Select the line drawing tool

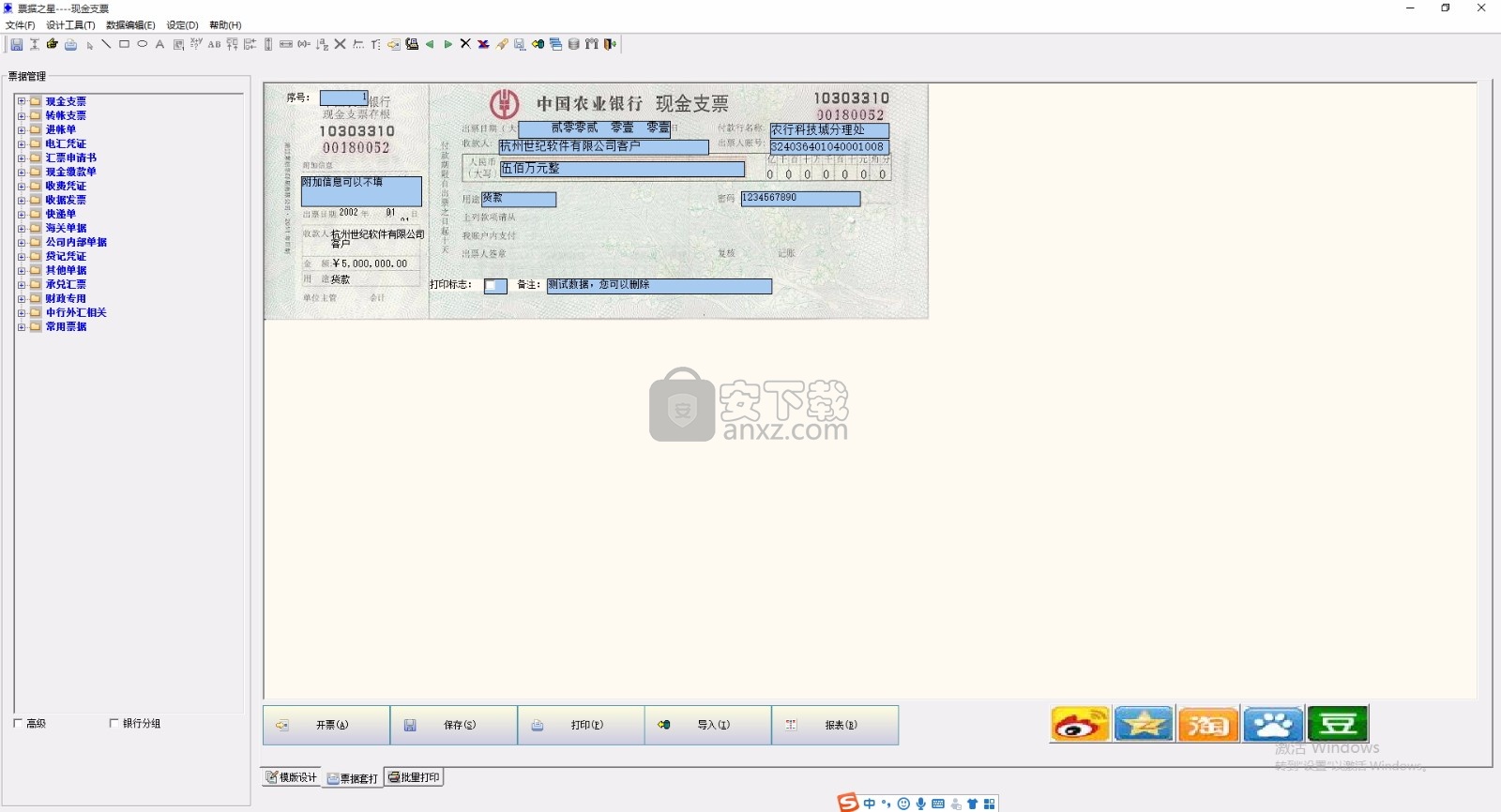click(x=106, y=44)
